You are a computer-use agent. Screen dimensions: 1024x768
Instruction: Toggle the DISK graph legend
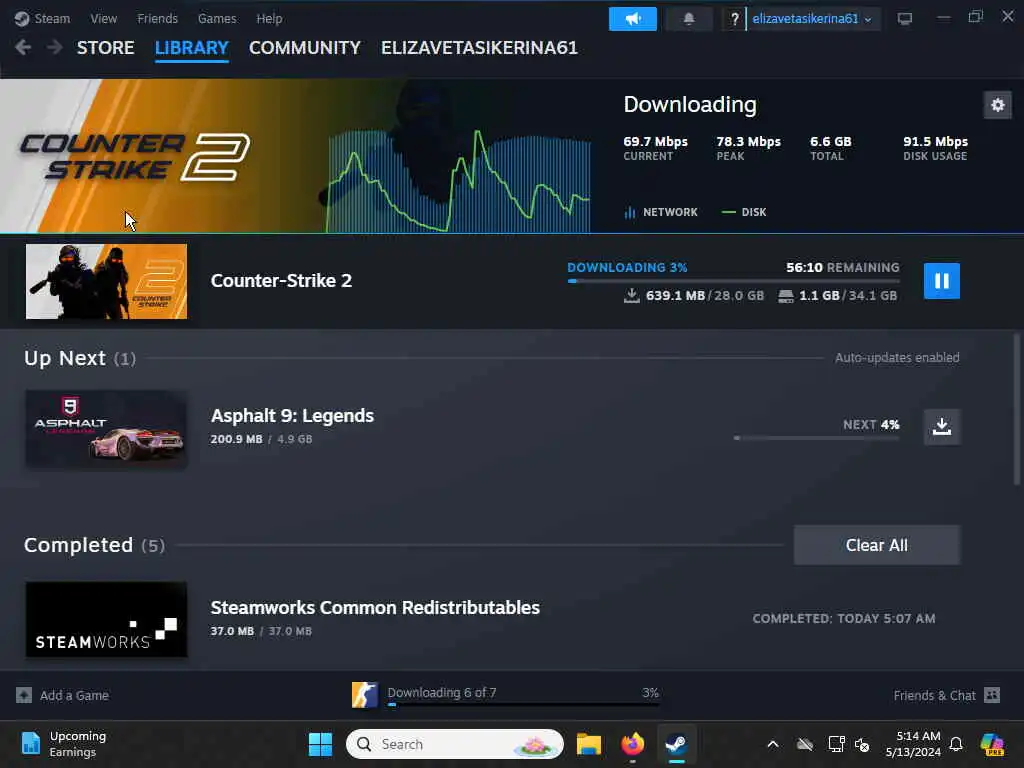coord(744,212)
